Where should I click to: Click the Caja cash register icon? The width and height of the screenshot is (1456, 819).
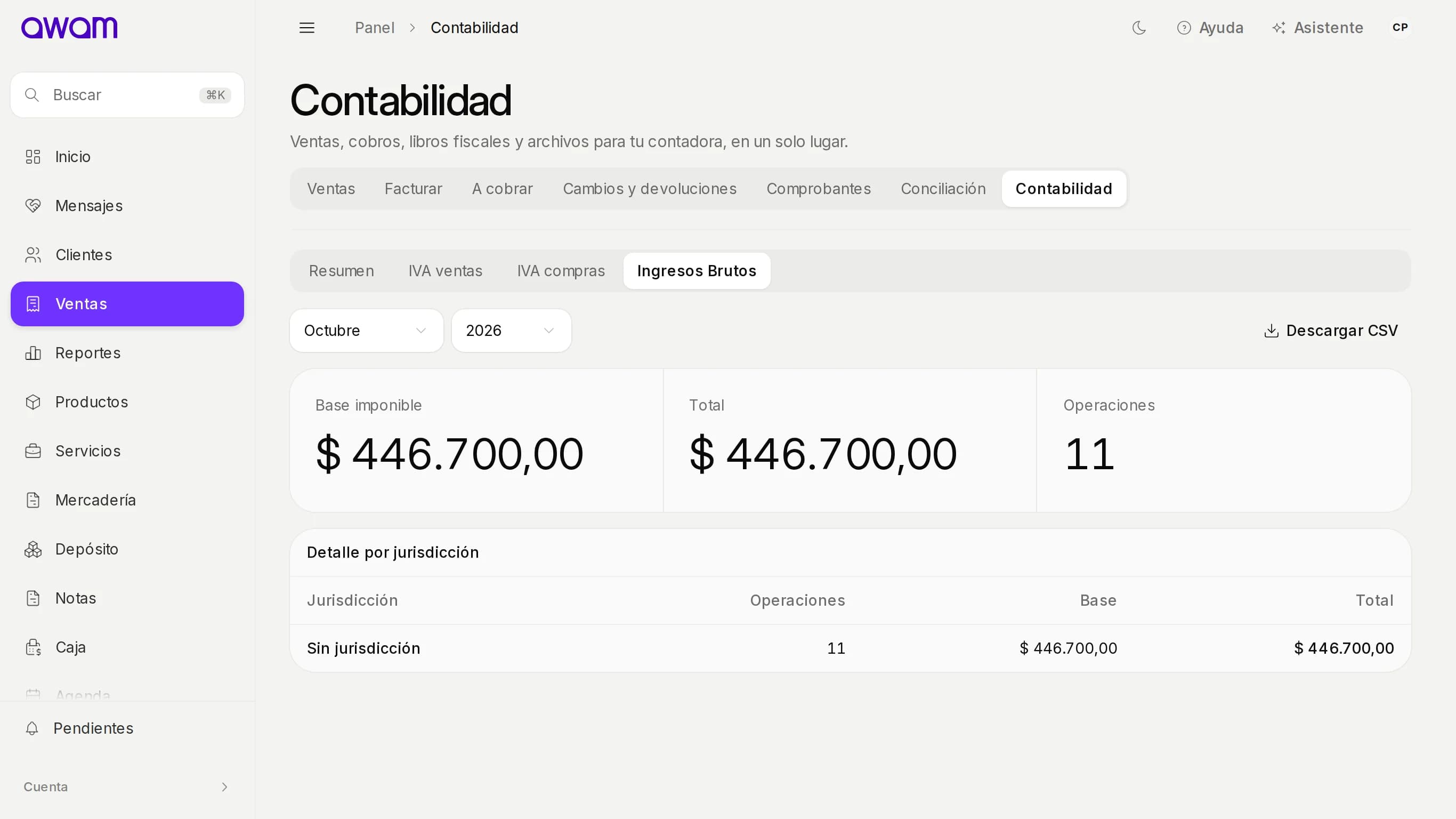33,648
